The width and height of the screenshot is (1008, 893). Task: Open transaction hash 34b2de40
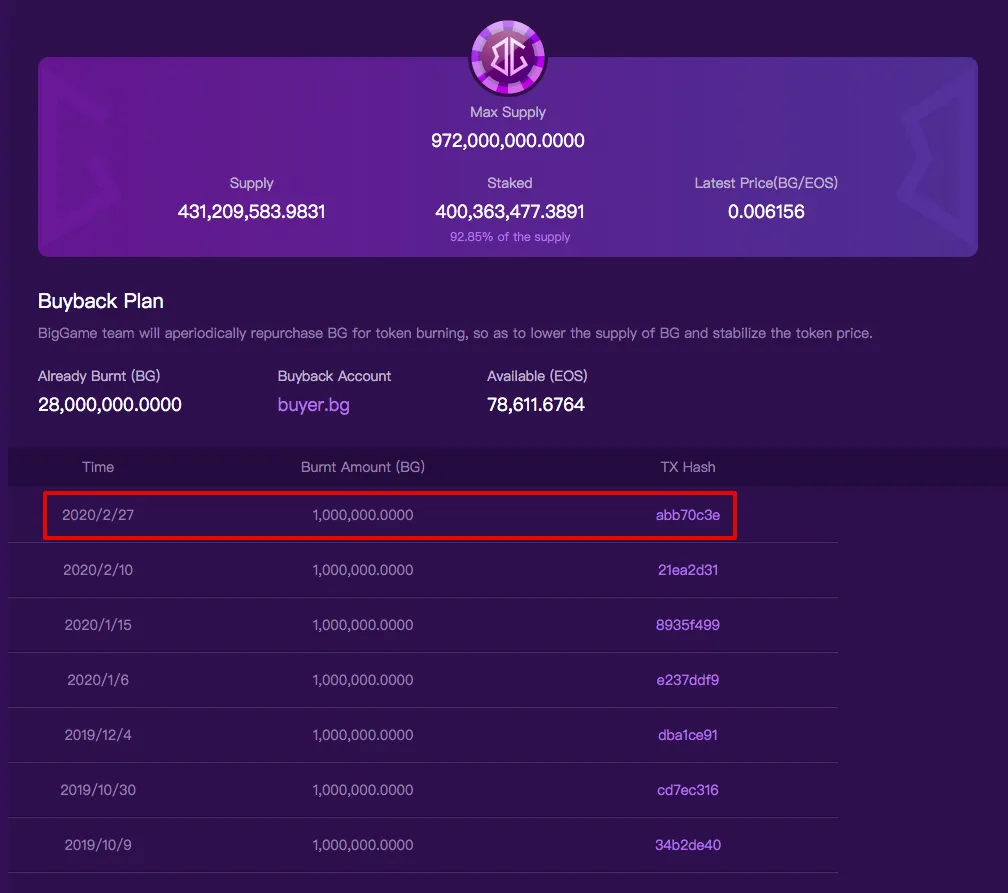coord(688,845)
